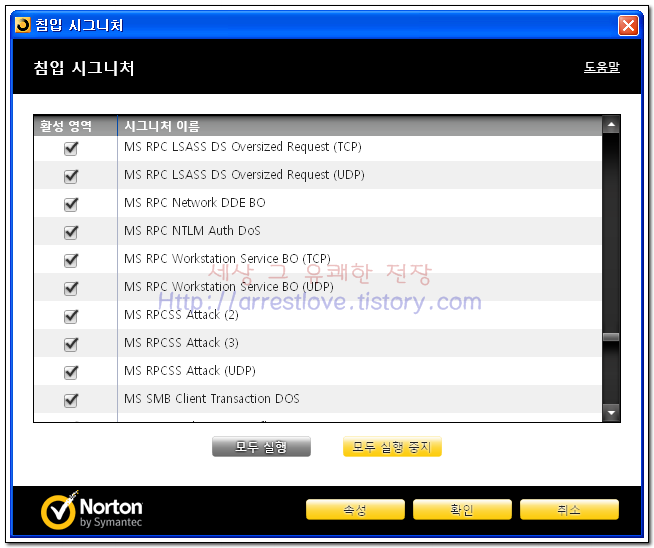This screenshot has width=654, height=548.
Task: Select row MS RPC LSASS DS Oversized Request (TCP)
Action: click(318, 147)
